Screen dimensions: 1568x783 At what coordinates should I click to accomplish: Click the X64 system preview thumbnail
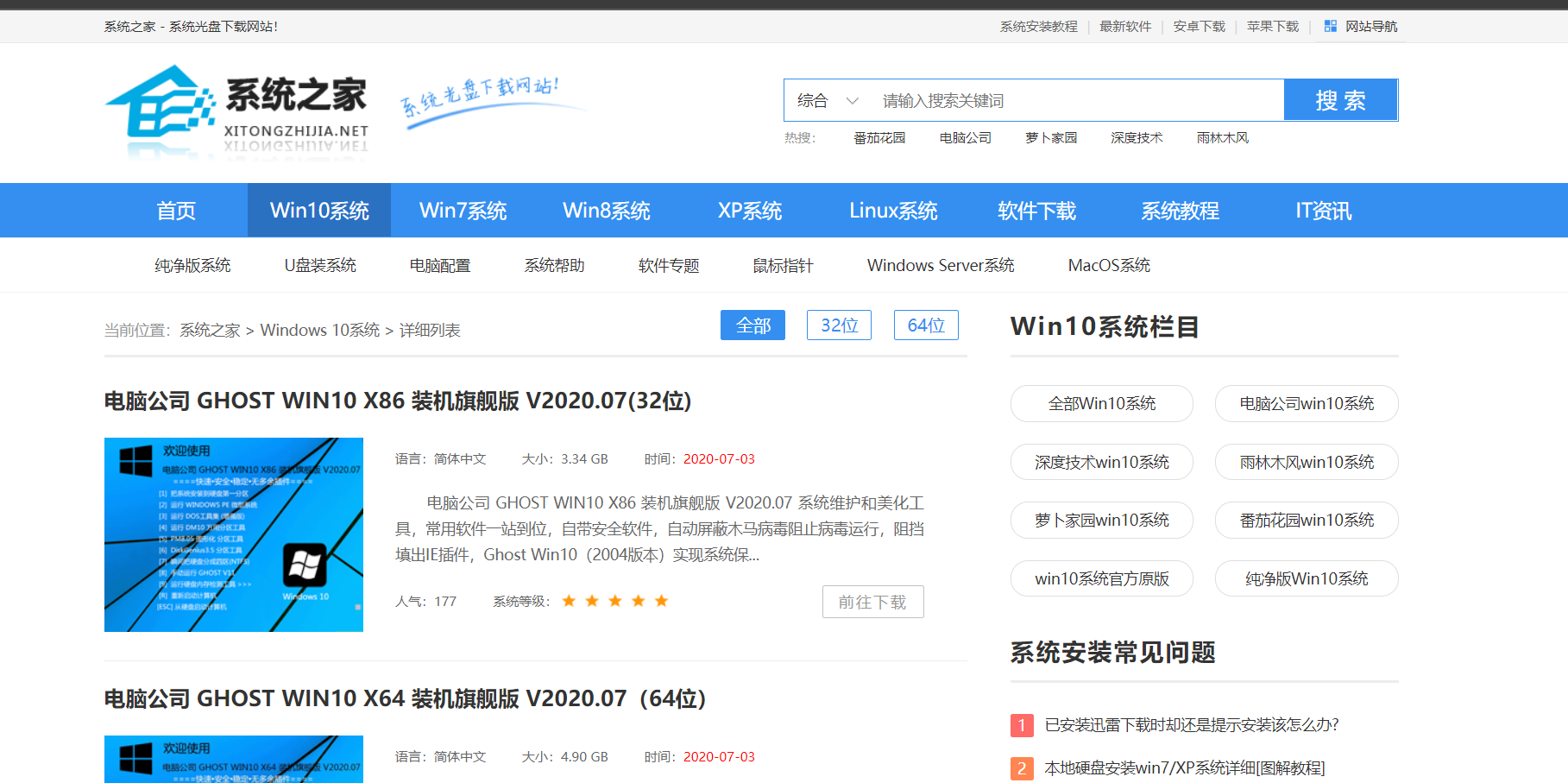(234, 759)
